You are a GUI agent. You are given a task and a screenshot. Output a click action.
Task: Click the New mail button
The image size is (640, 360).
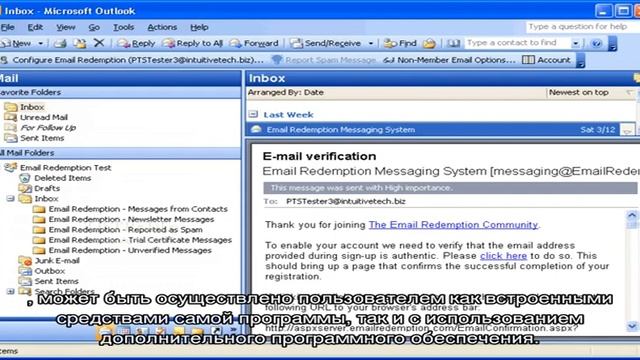pos(16,43)
